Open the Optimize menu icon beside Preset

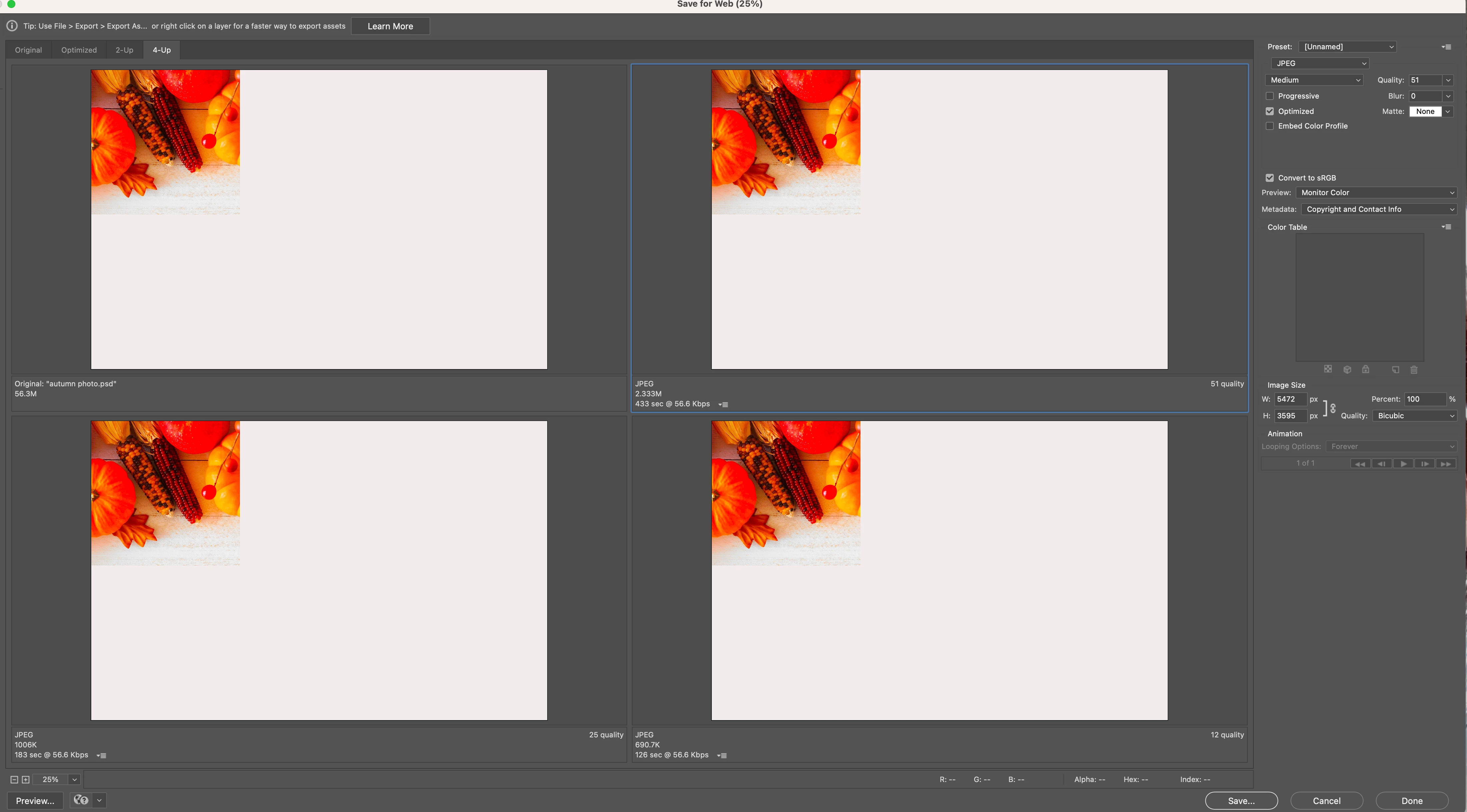[1446, 47]
